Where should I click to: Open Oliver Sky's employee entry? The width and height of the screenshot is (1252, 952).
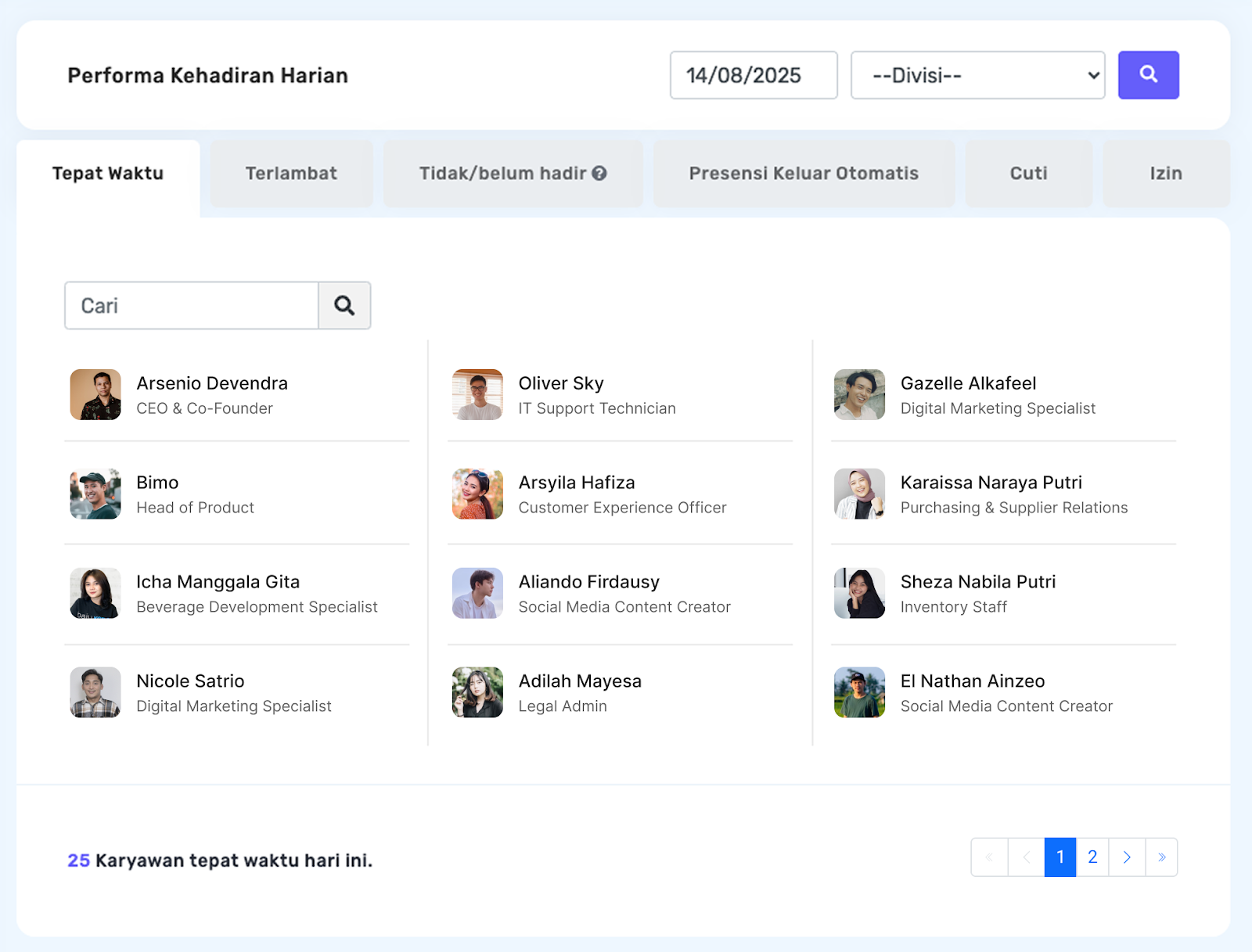pyautogui.click(x=561, y=384)
